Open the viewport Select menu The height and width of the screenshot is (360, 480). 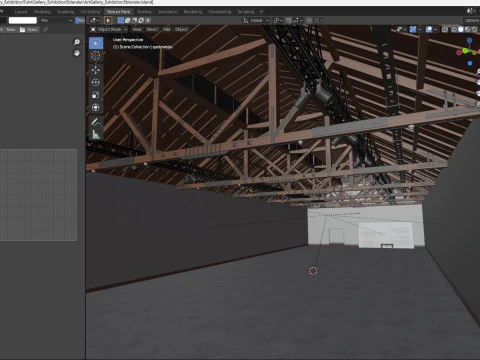[x=152, y=30]
